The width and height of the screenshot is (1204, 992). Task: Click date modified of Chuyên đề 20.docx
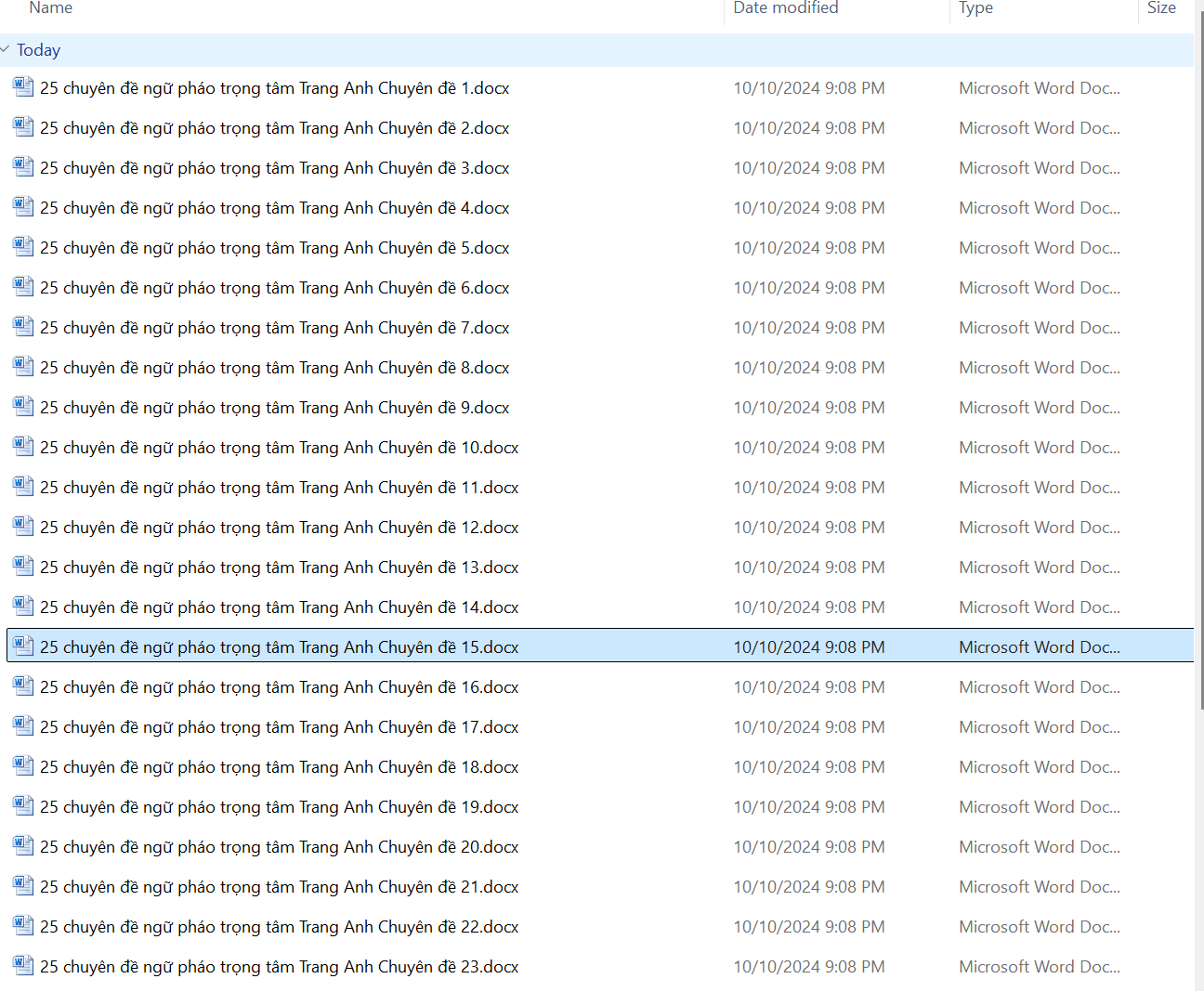click(809, 847)
